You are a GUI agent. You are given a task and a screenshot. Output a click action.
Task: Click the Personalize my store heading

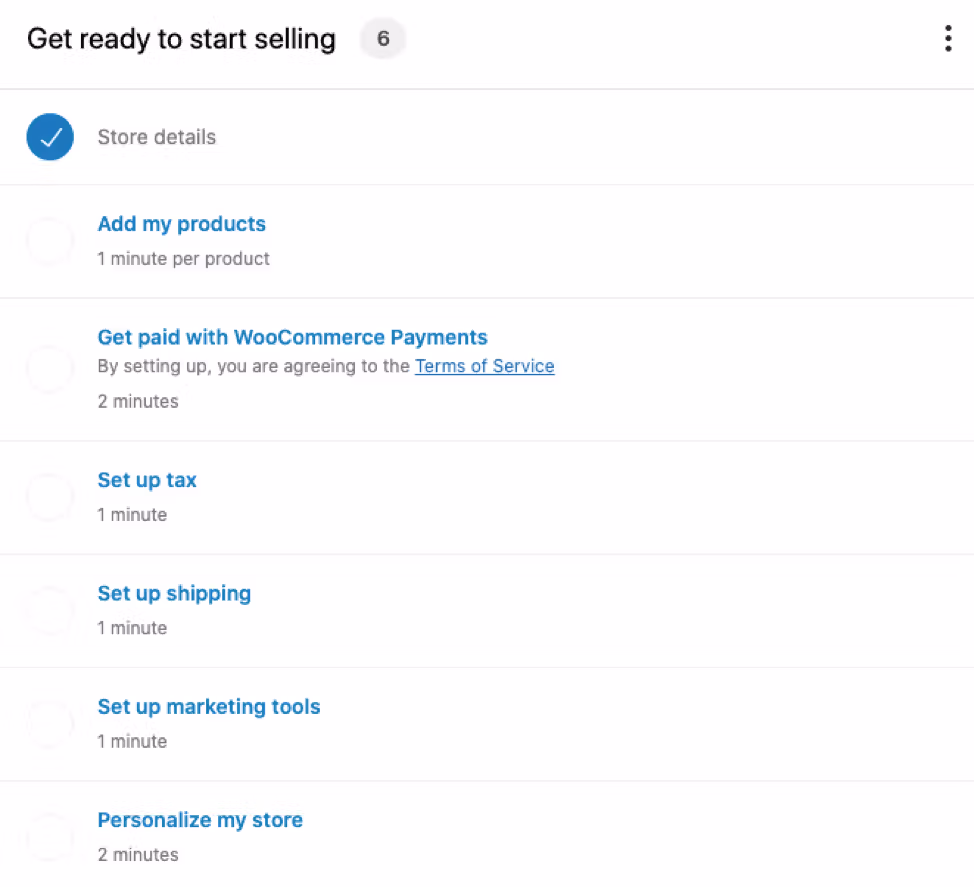(199, 819)
